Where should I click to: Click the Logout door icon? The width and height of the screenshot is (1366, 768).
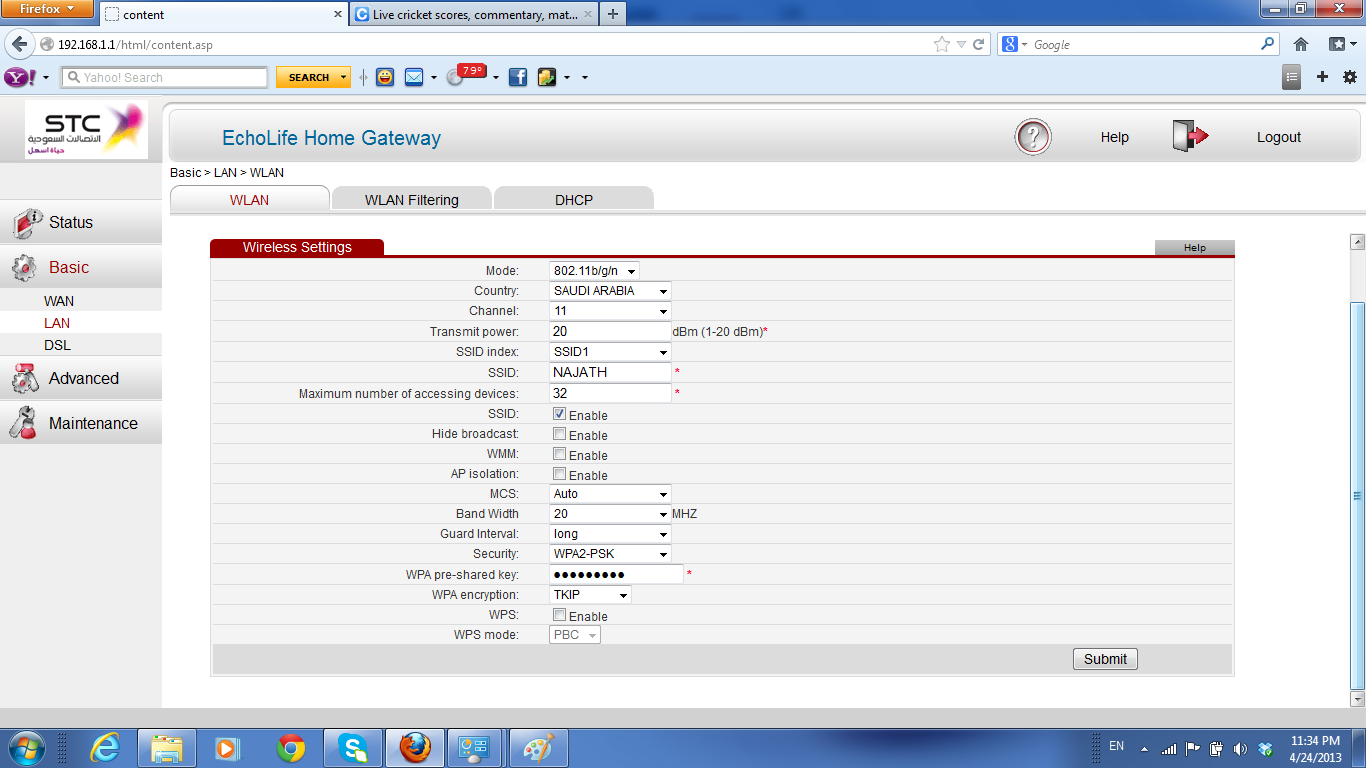tap(1190, 137)
